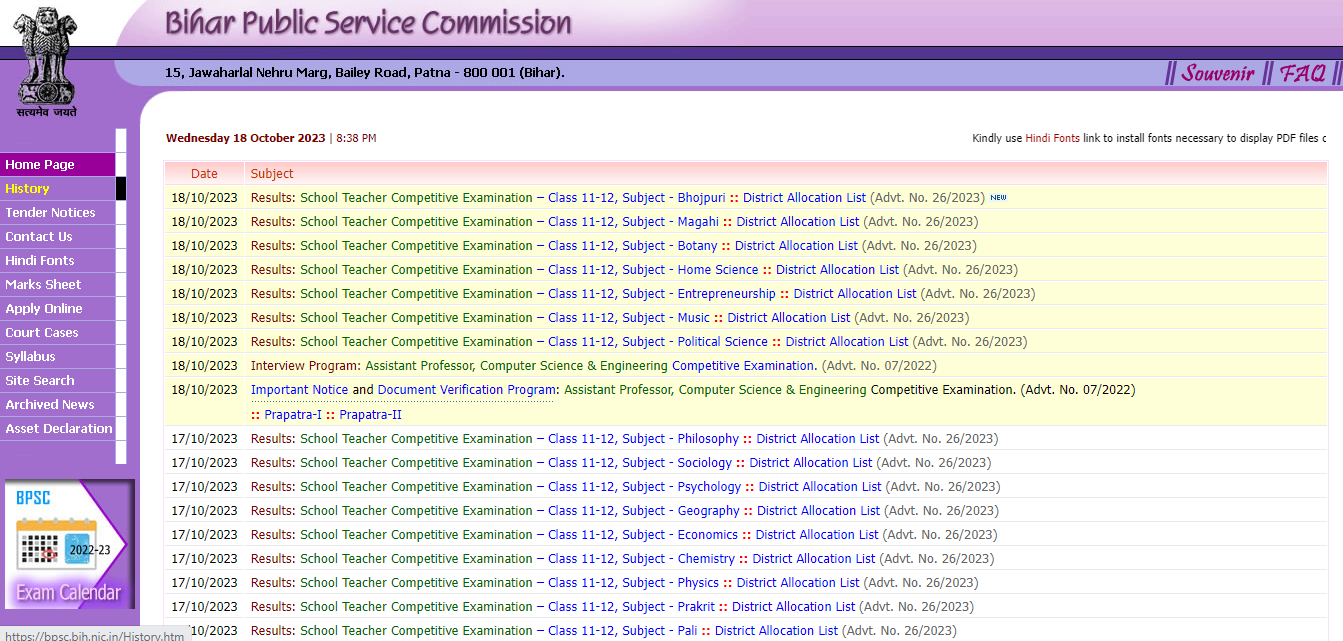Click the Souvenir link in the header

(1218, 73)
